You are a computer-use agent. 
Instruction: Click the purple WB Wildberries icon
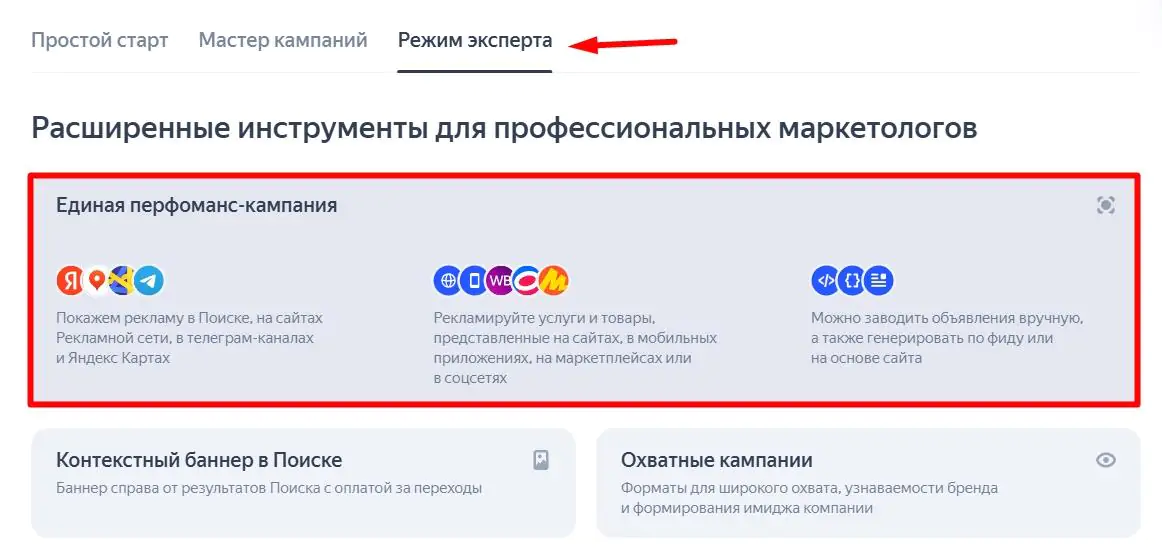pos(500,280)
